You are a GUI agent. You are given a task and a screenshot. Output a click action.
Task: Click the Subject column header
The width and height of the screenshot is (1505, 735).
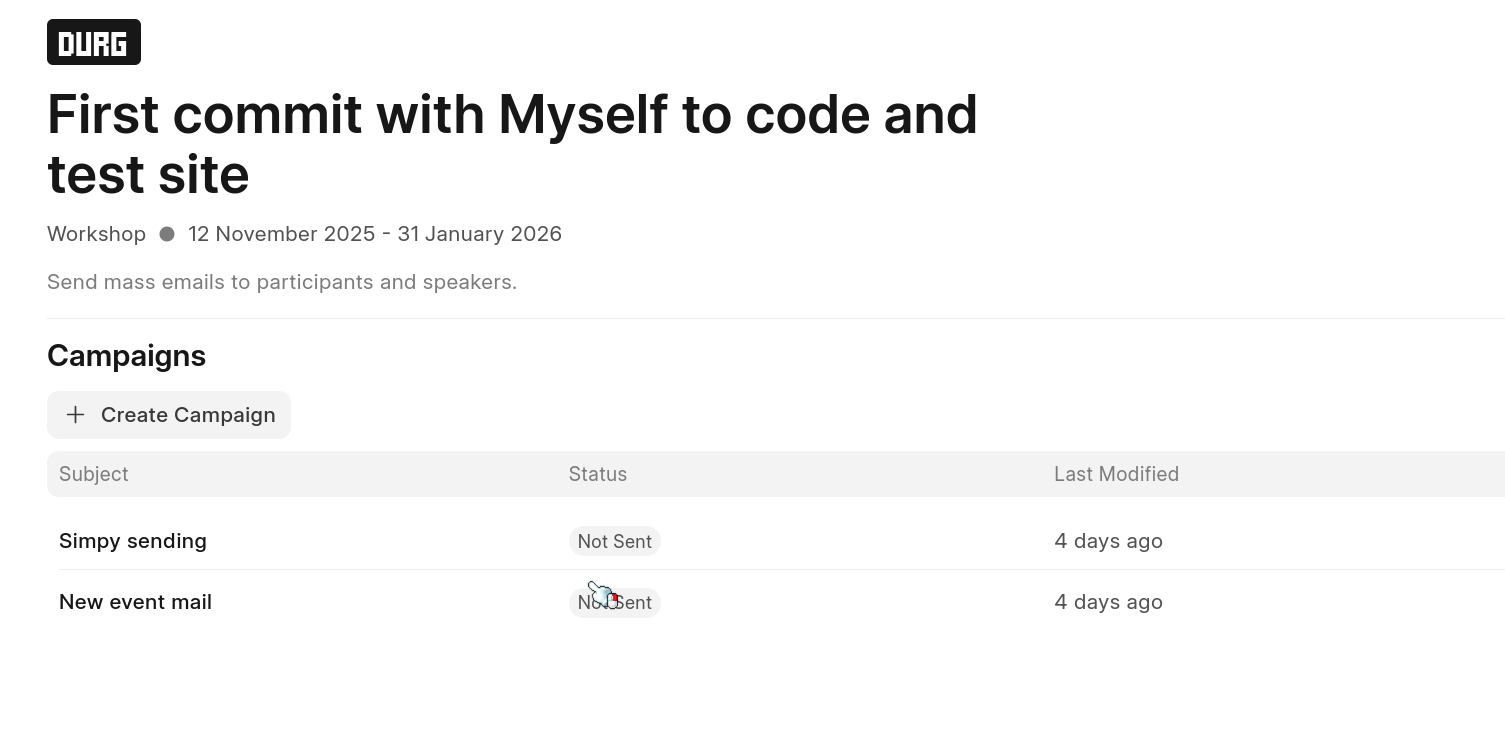coord(94,474)
